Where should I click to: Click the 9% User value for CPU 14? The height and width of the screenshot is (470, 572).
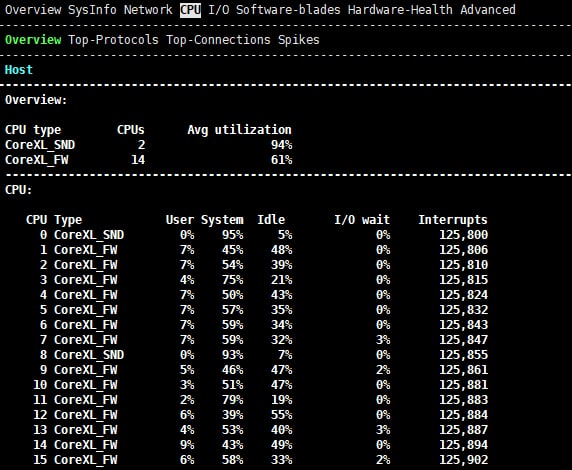(x=187, y=444)
